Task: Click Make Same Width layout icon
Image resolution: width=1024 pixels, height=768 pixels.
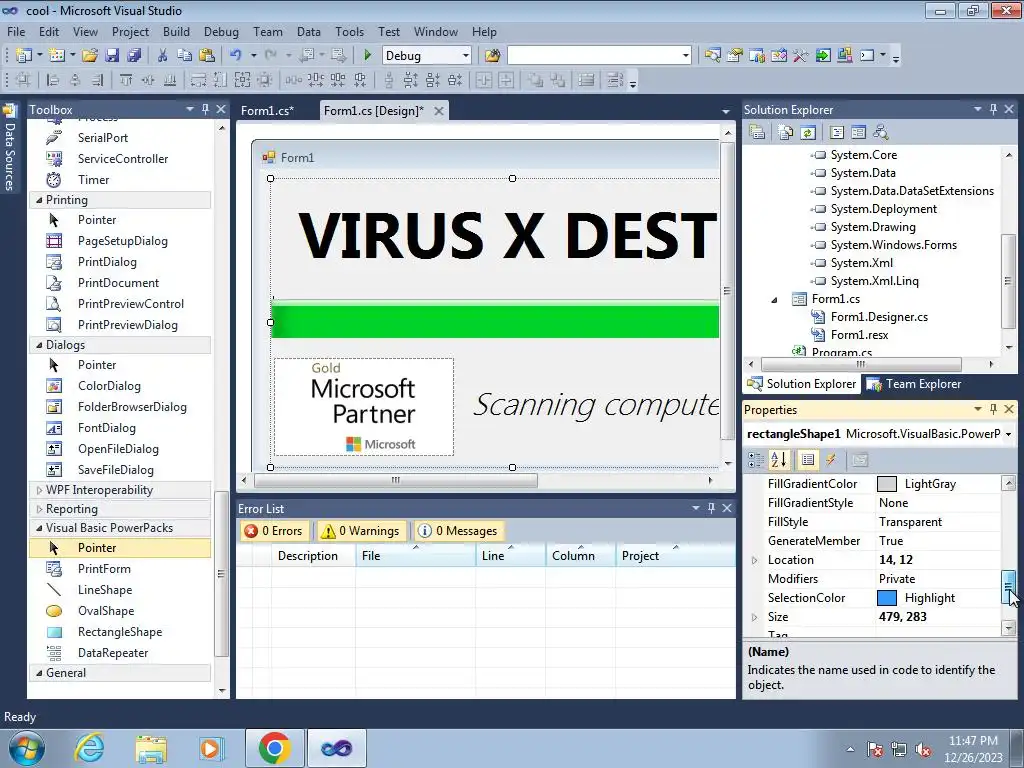Action: tap(198, 80)
